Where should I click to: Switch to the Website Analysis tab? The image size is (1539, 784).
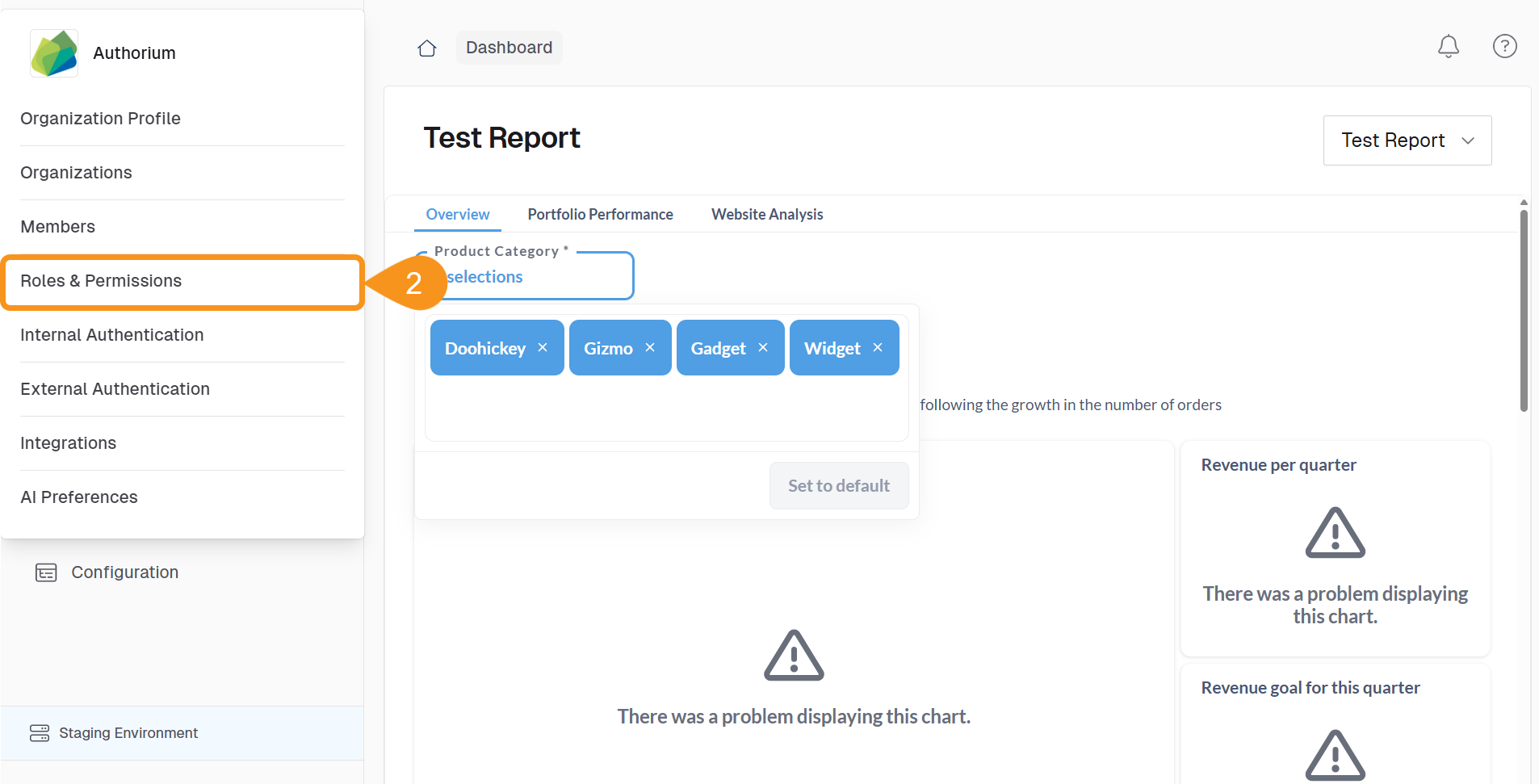click(x=766, y=214)
